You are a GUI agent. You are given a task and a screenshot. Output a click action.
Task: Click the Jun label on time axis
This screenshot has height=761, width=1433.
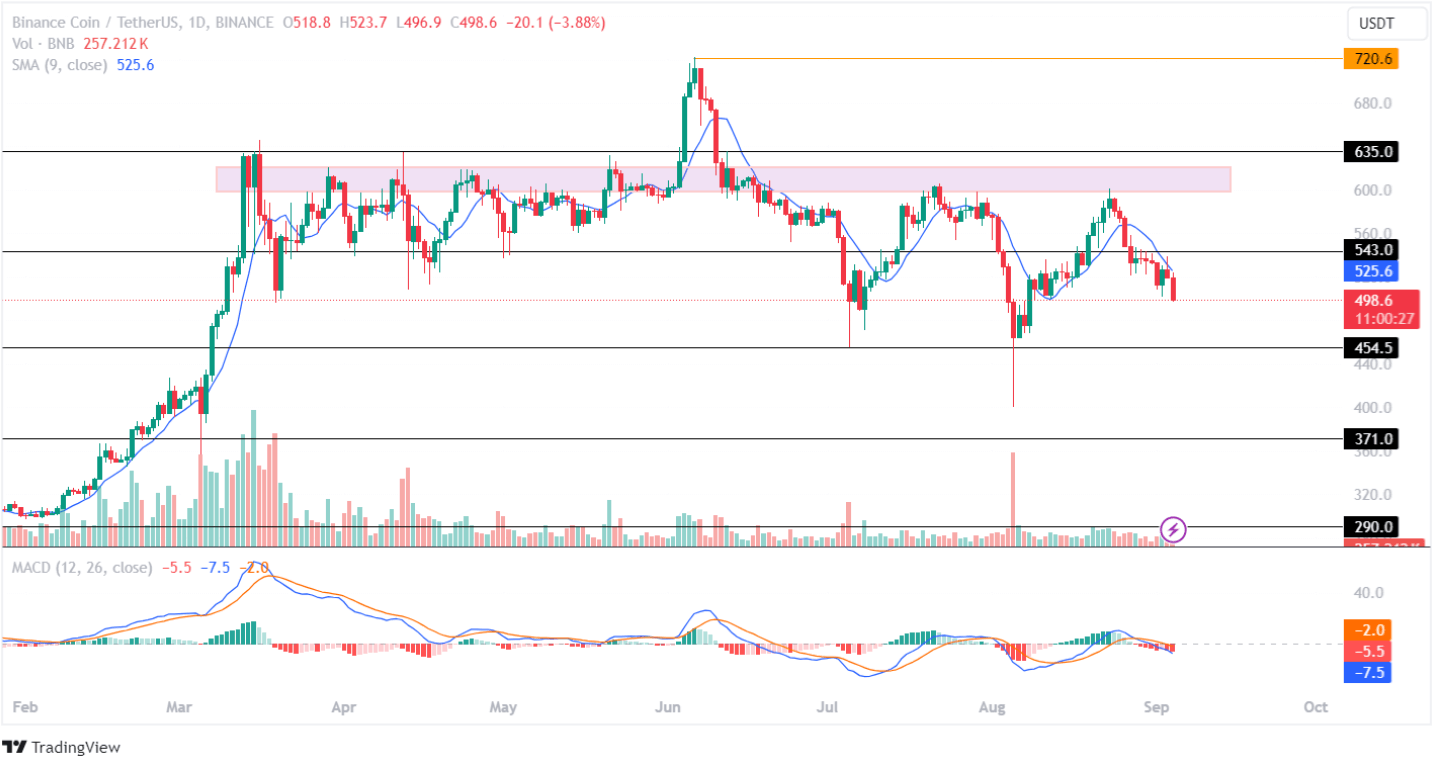668,707
